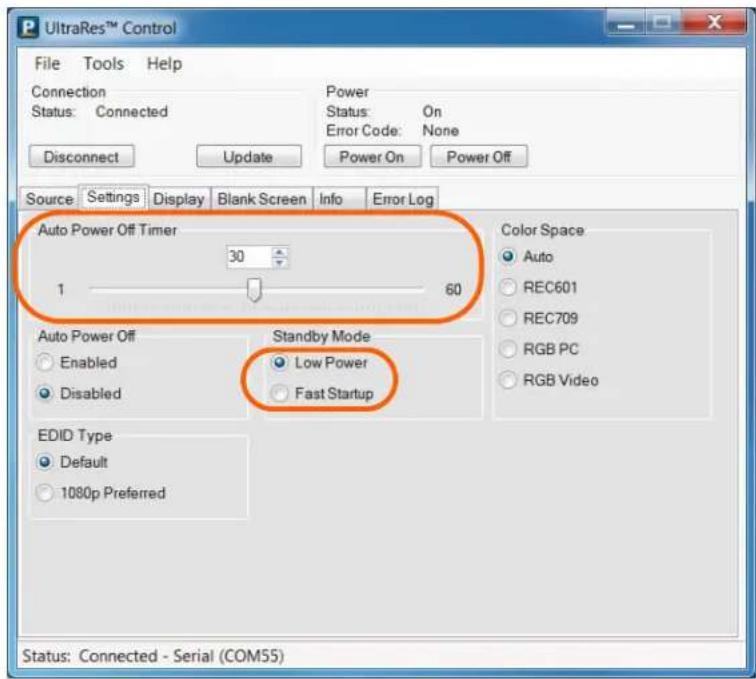Click the power status value 'On'

[432, 112]
